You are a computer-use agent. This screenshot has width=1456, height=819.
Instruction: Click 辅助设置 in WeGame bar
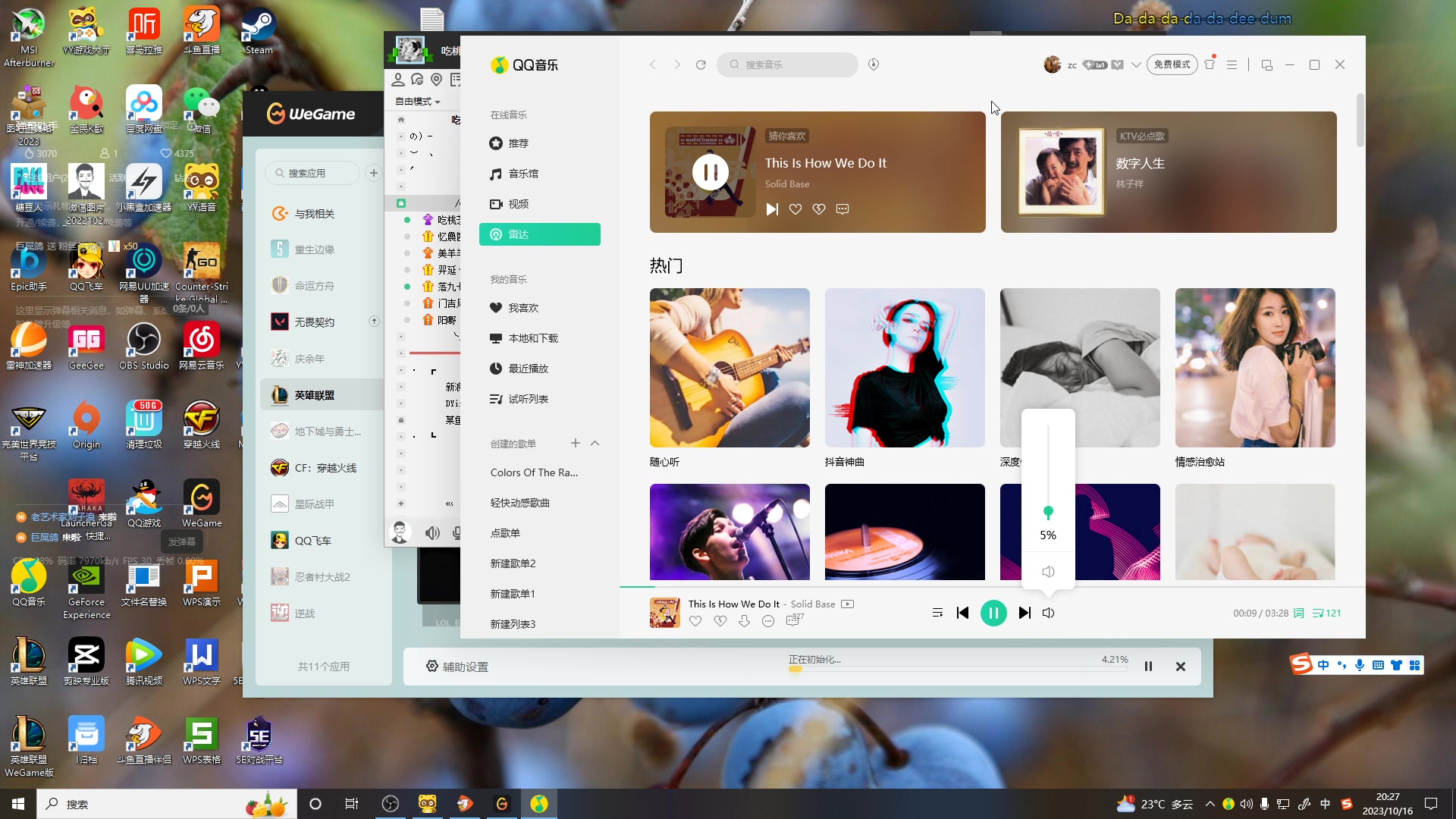(457, 667)
